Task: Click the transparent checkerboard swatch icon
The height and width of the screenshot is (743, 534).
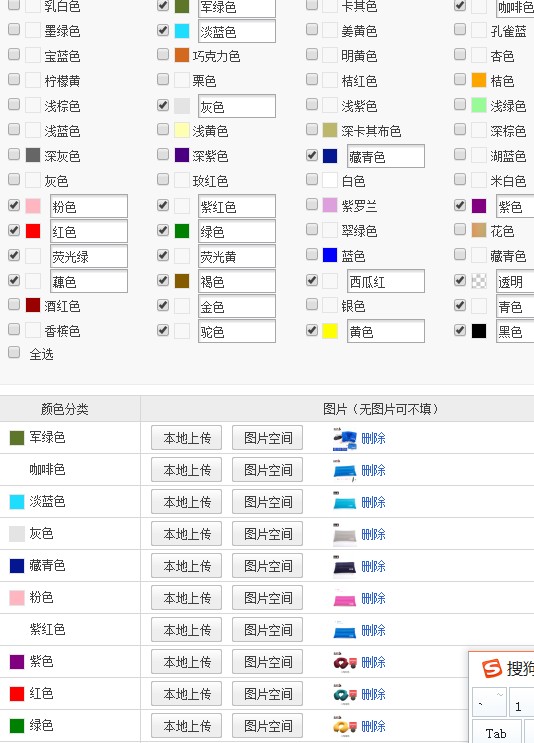Action: pos(479,281)
